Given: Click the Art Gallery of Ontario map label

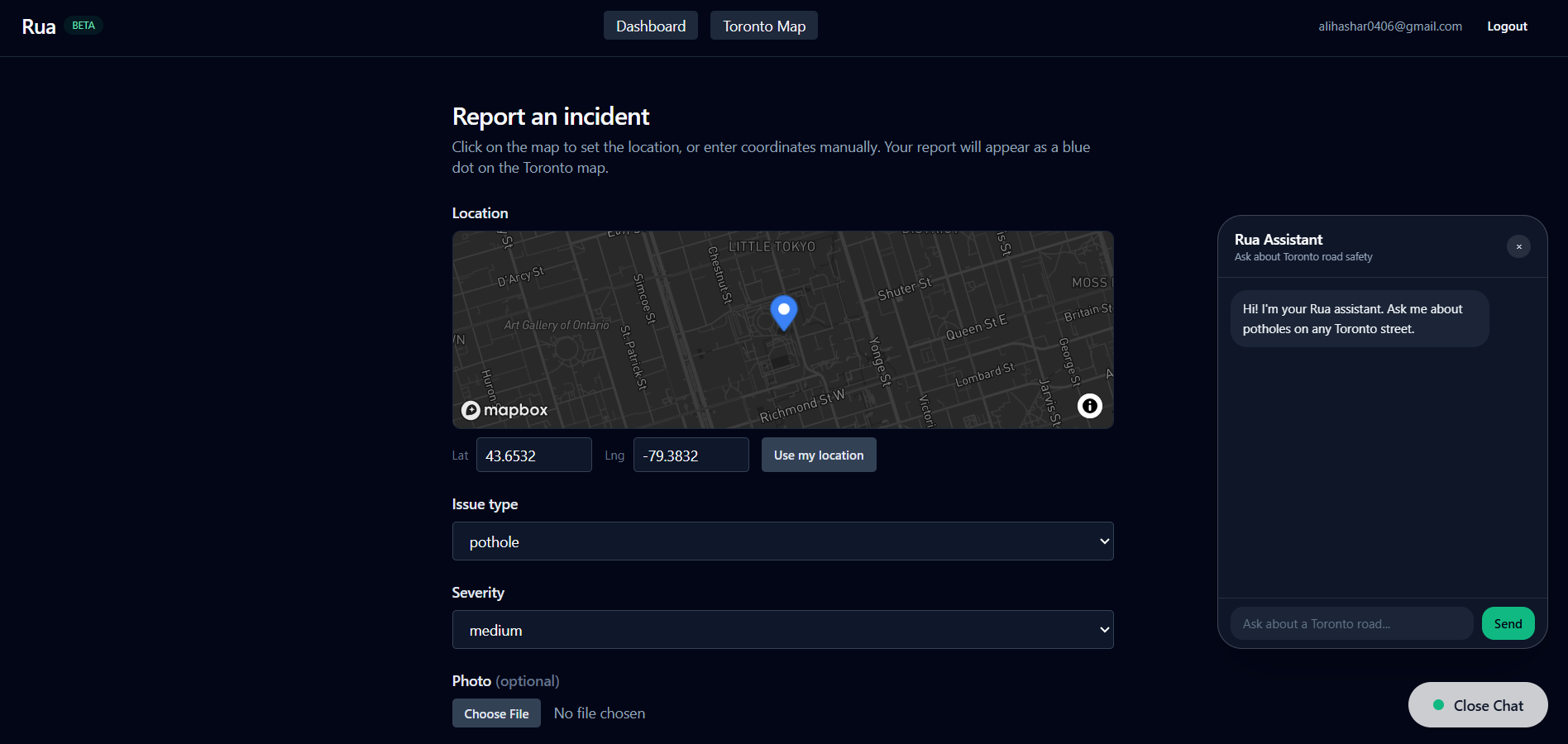Looking at the screenshot, I should point(557,325).
